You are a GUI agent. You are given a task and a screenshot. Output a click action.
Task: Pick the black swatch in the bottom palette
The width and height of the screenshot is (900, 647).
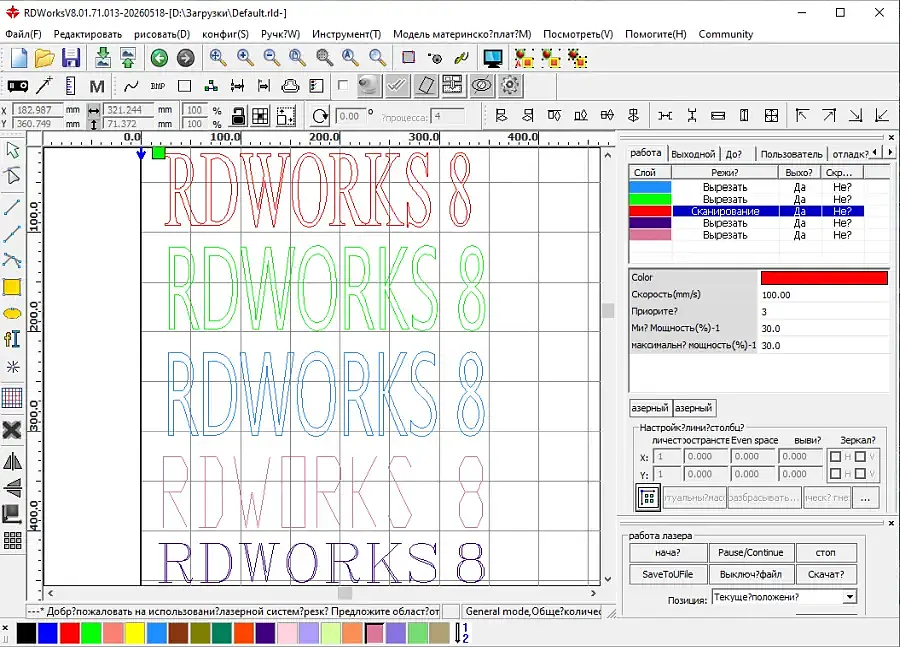pos(26,633)
